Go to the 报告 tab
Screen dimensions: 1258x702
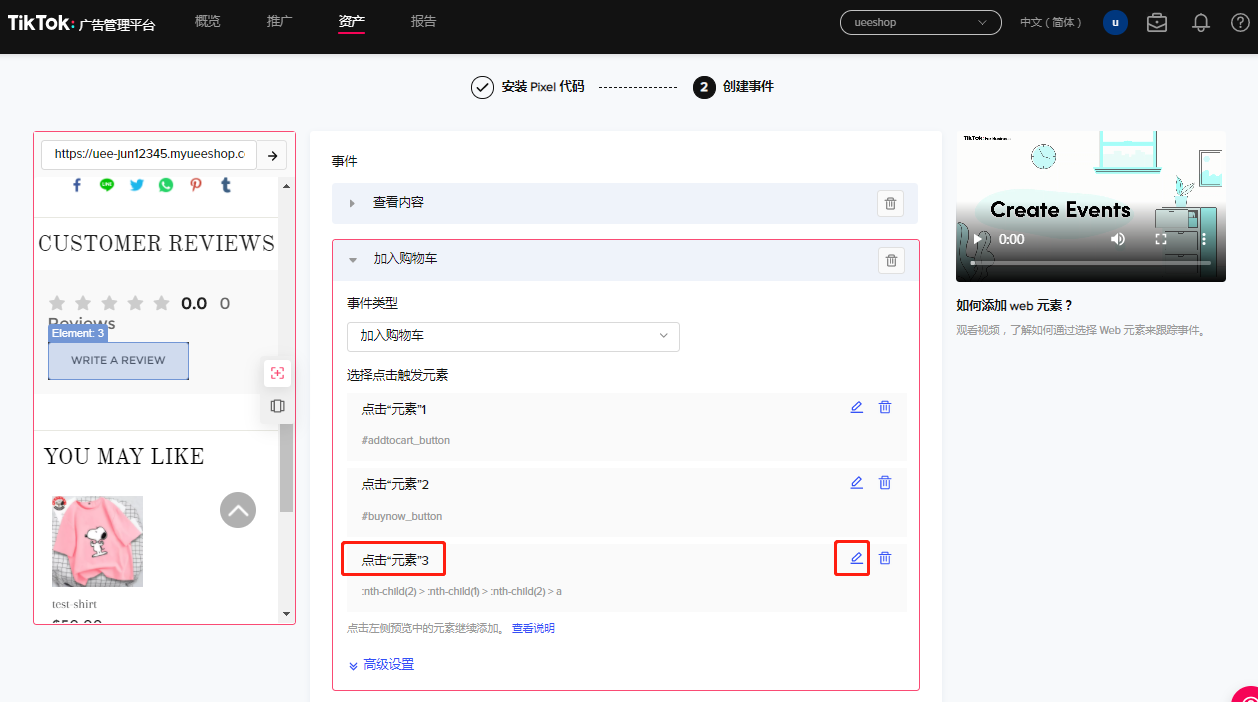point(424,21)
